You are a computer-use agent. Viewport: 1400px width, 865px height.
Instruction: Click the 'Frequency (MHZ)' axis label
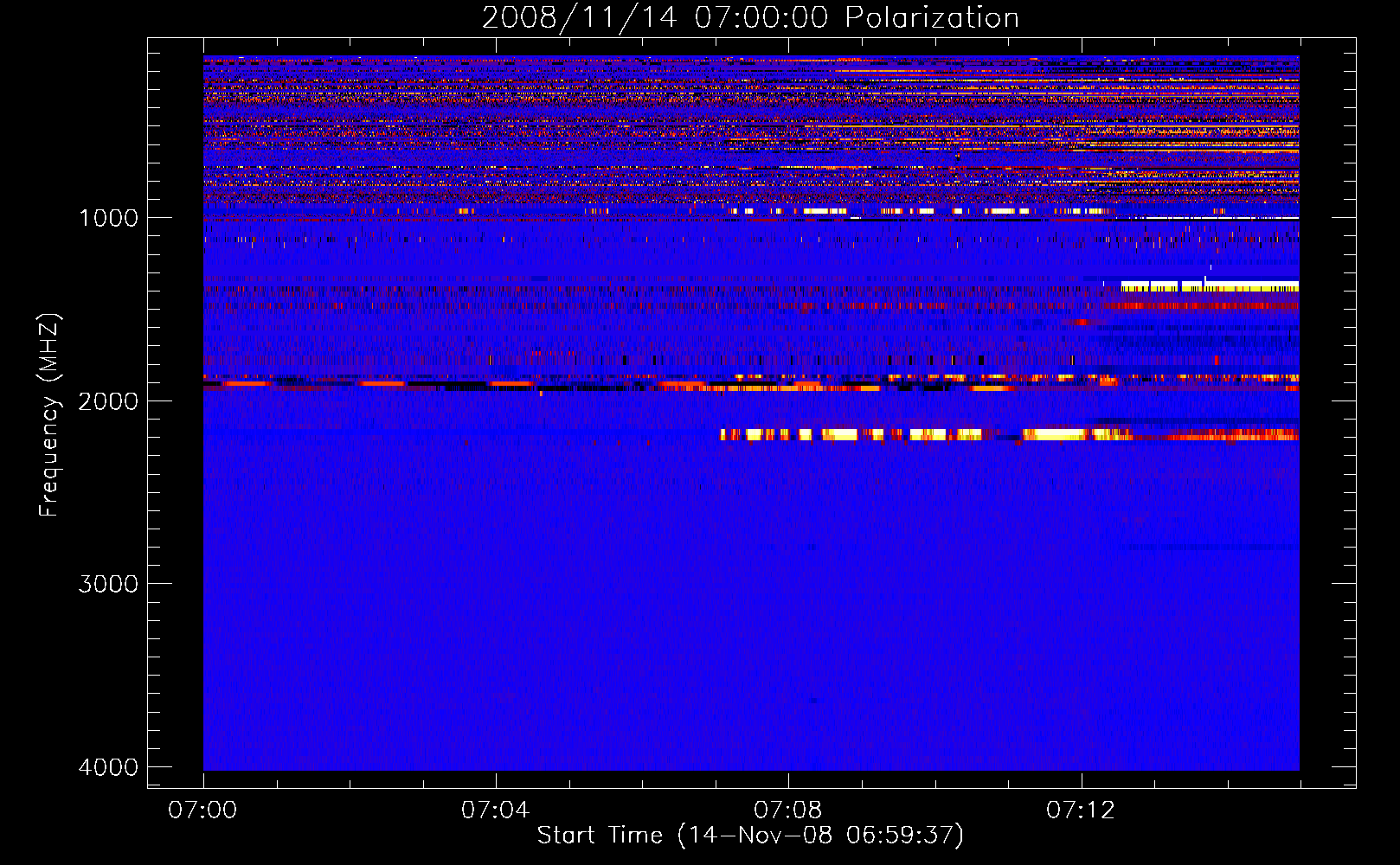[49, 415]
